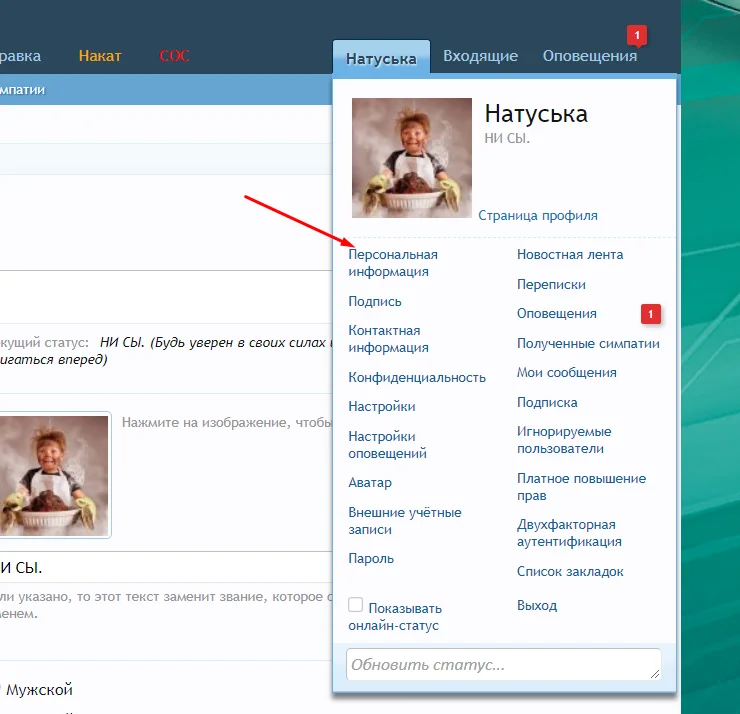Open Игнорируемые пользователи
This screenshot has width=740, height=714.
pos(564,440)
